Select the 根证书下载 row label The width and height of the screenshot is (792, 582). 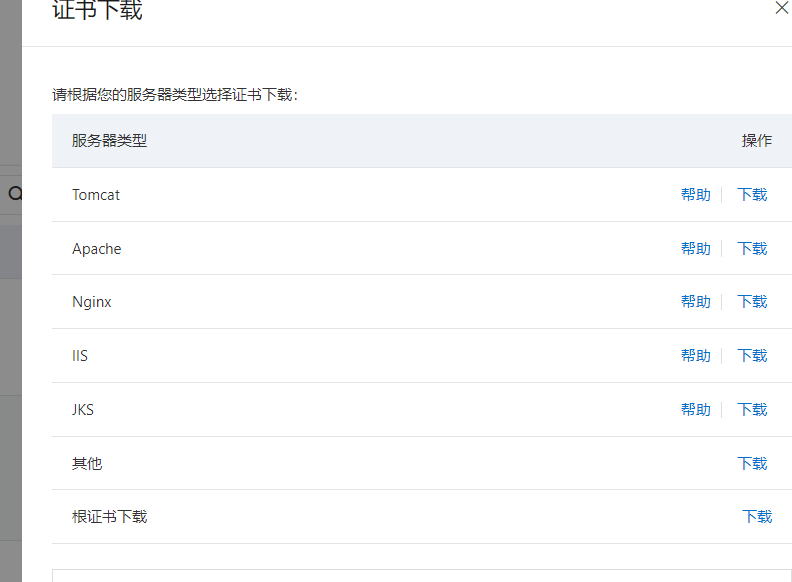pyautogui.click(x=110, y=516)
